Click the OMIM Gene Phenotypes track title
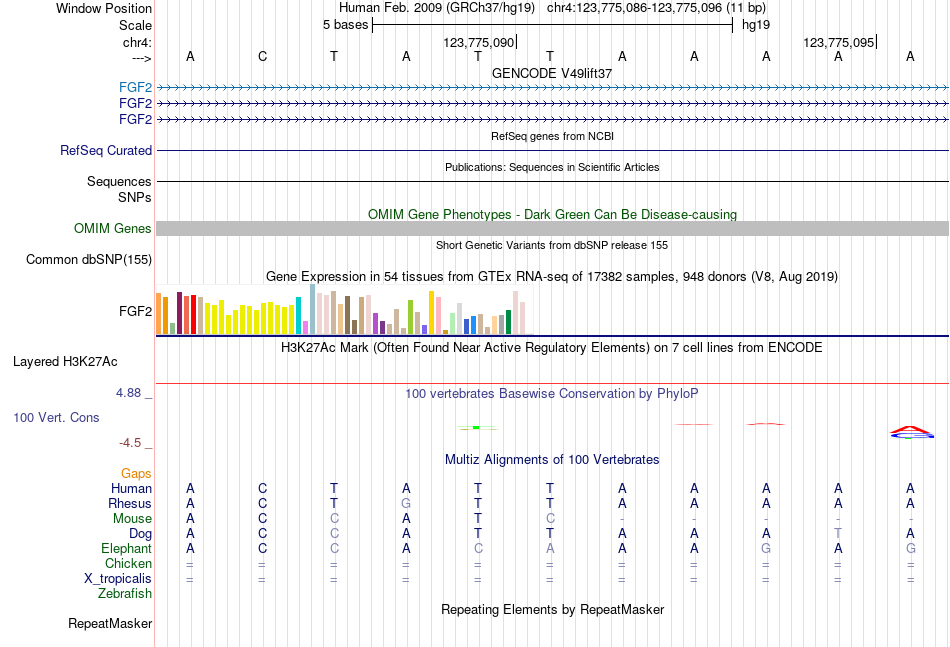 553,214
